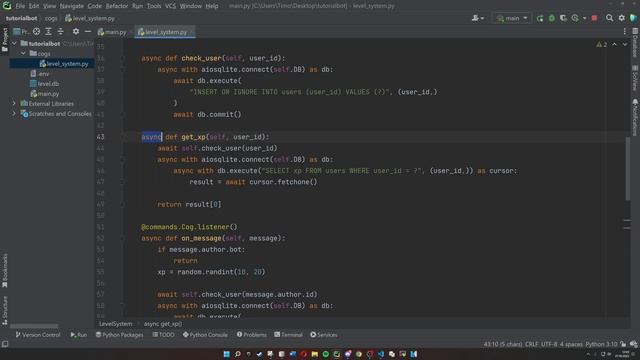Click taskbar search magnifier icon
Screen dimensions: 640x360
coord(237,354)
